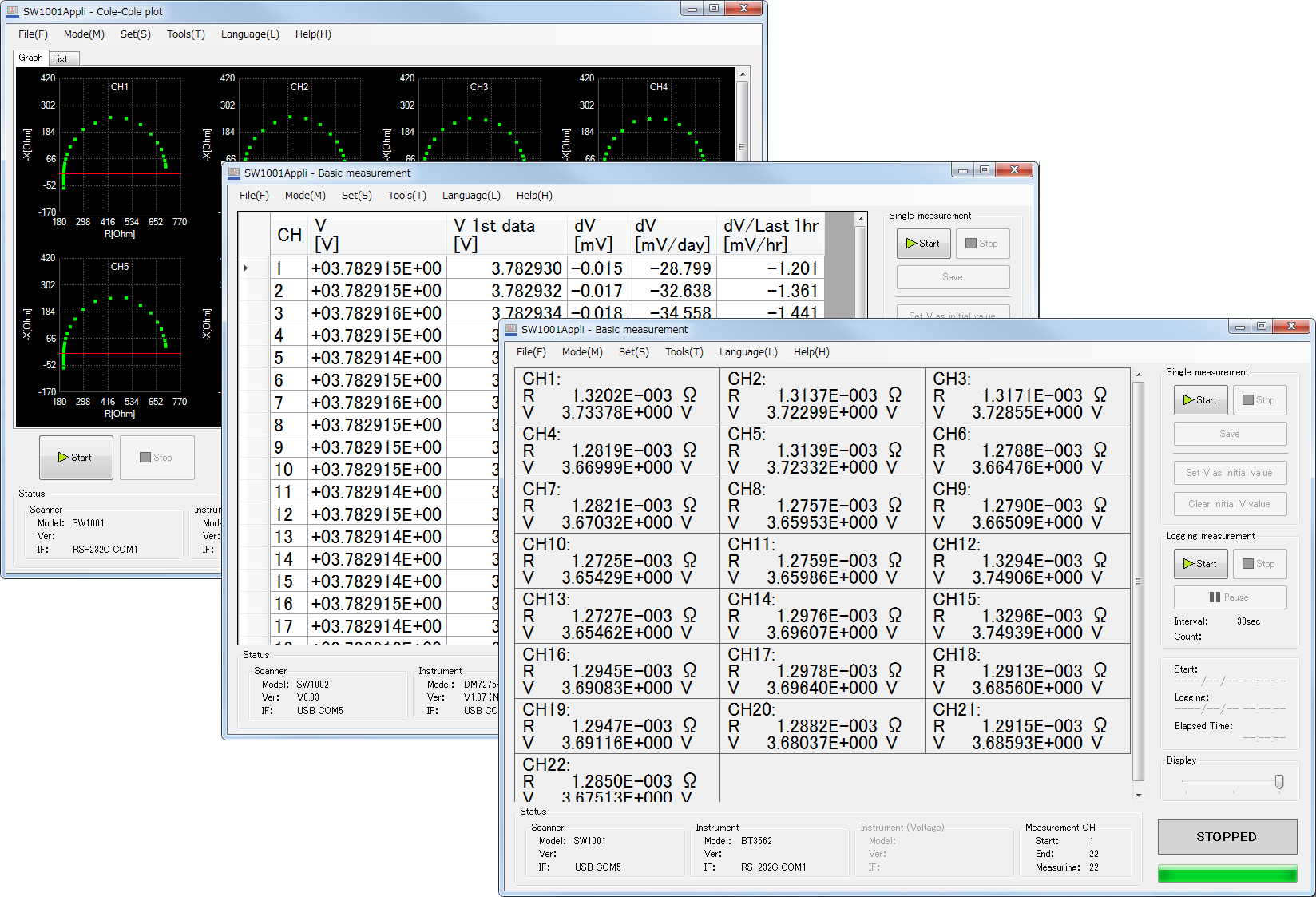Image resolution: width=1316 pixels, height=897 pixels.
Task: Click the Cole-Cole window title icon
Action: pyautogui.click(x=12, y=12)
